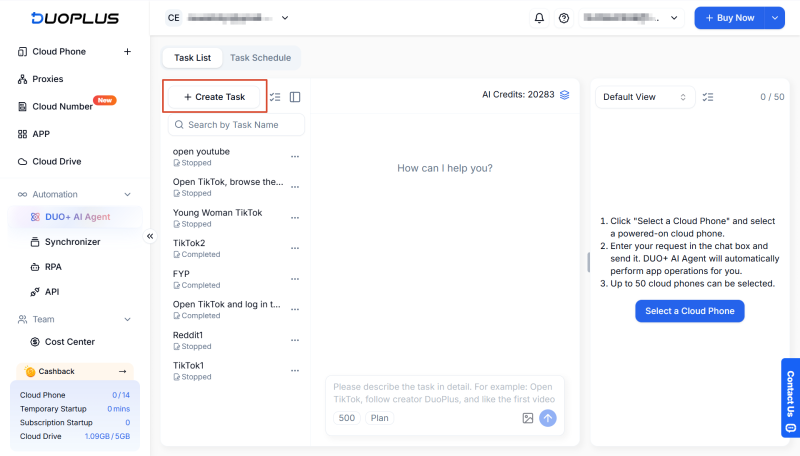Expand the Buy Now dropdown arrow

774,18
